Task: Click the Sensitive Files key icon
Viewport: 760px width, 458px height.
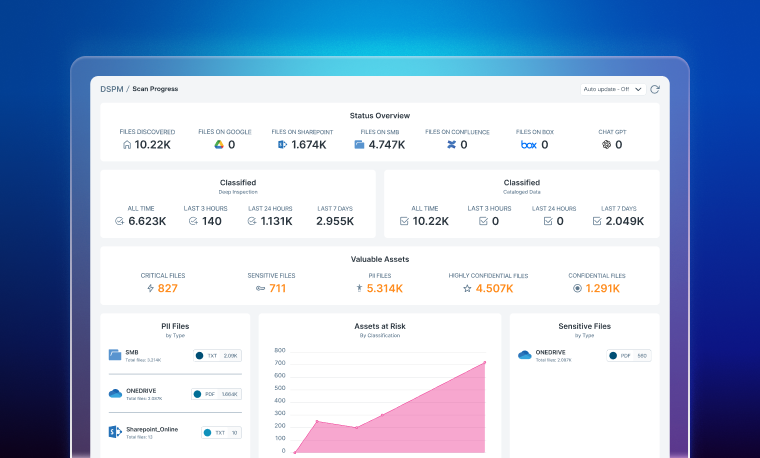Action: click(259, 288)
